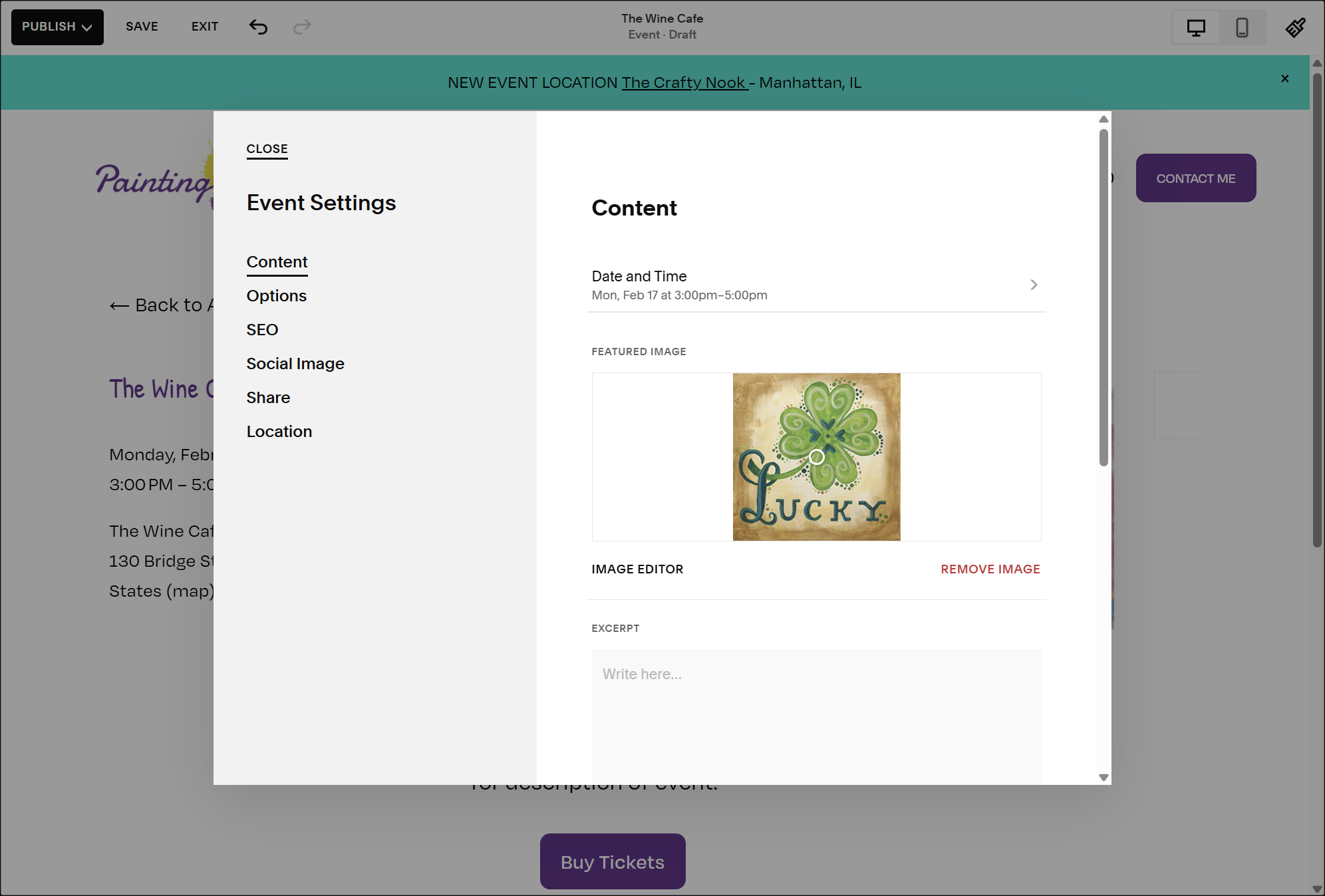The width and height of the screenshot is (1325, 896).
Task: Click the undo arrow icon
Action: pos(258,27)
